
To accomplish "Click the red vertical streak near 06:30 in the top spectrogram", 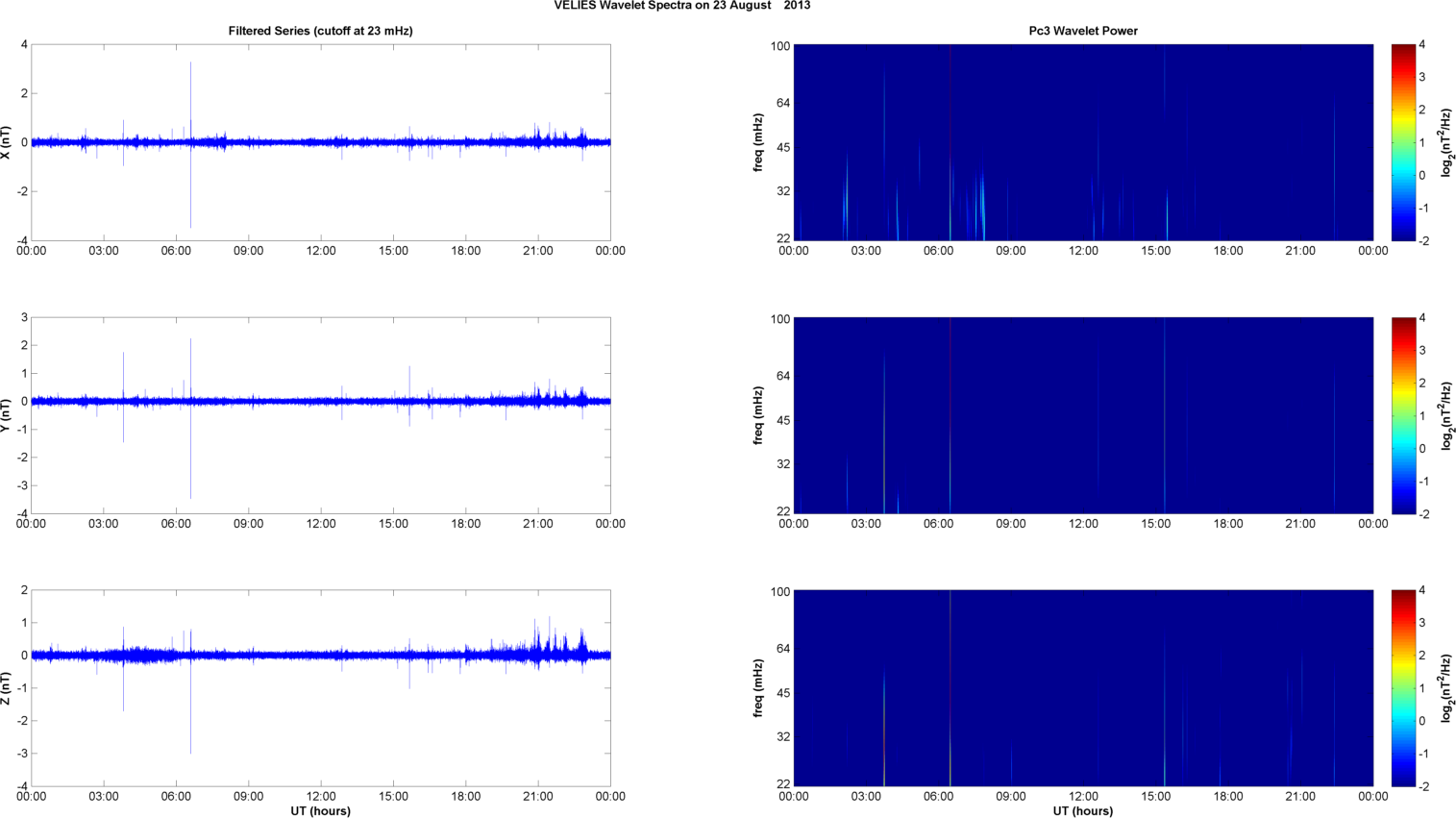I will [x=950, y=142].
